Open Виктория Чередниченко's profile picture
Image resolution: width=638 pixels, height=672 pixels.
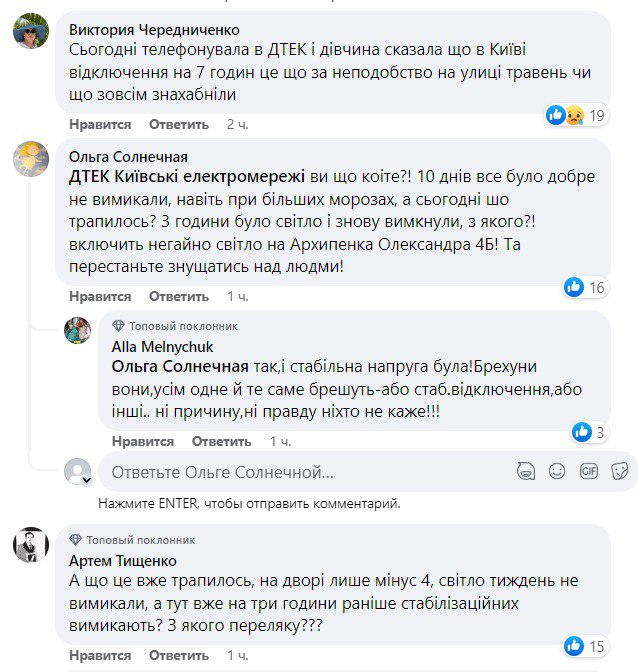[x=29, y=34]
